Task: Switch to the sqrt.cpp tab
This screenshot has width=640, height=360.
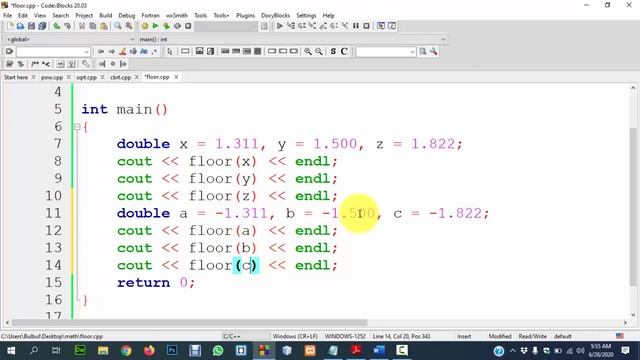Action: (87, 77)
